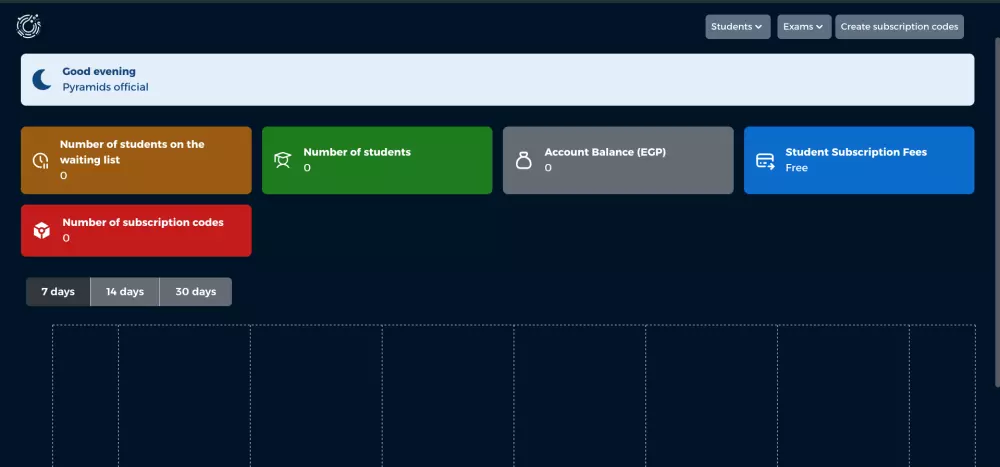Screen dimensions: 1000x467
Task: Open the Number of subscription codes card
Action: click(136, 230)
